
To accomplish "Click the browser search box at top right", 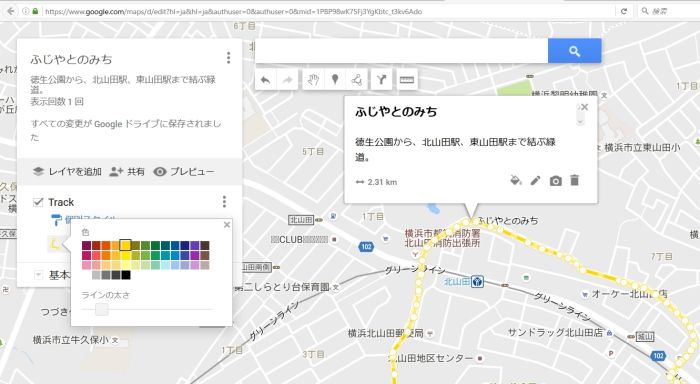I will (x=670, y=11).
